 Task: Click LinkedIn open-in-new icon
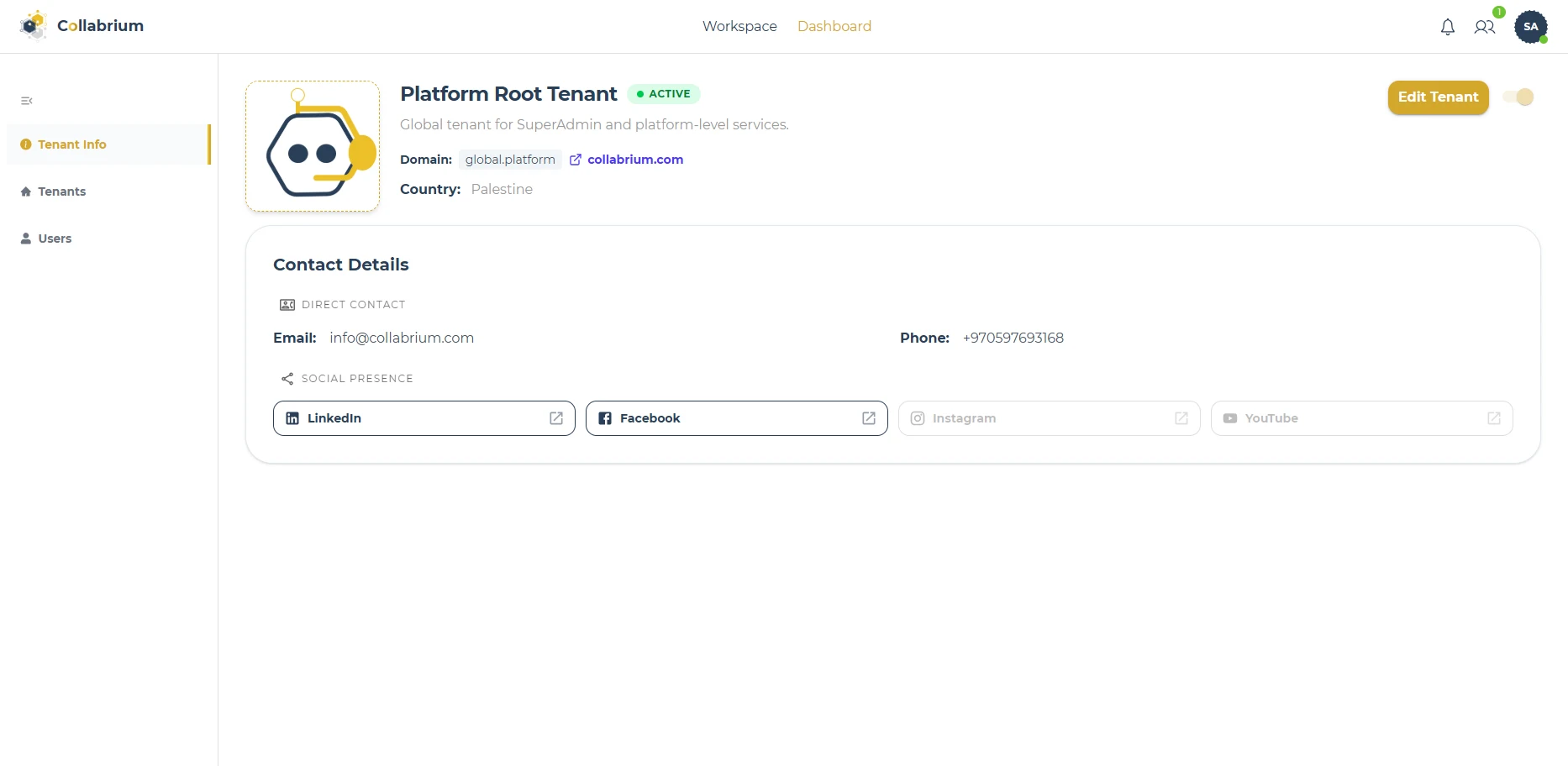(556, 418)
